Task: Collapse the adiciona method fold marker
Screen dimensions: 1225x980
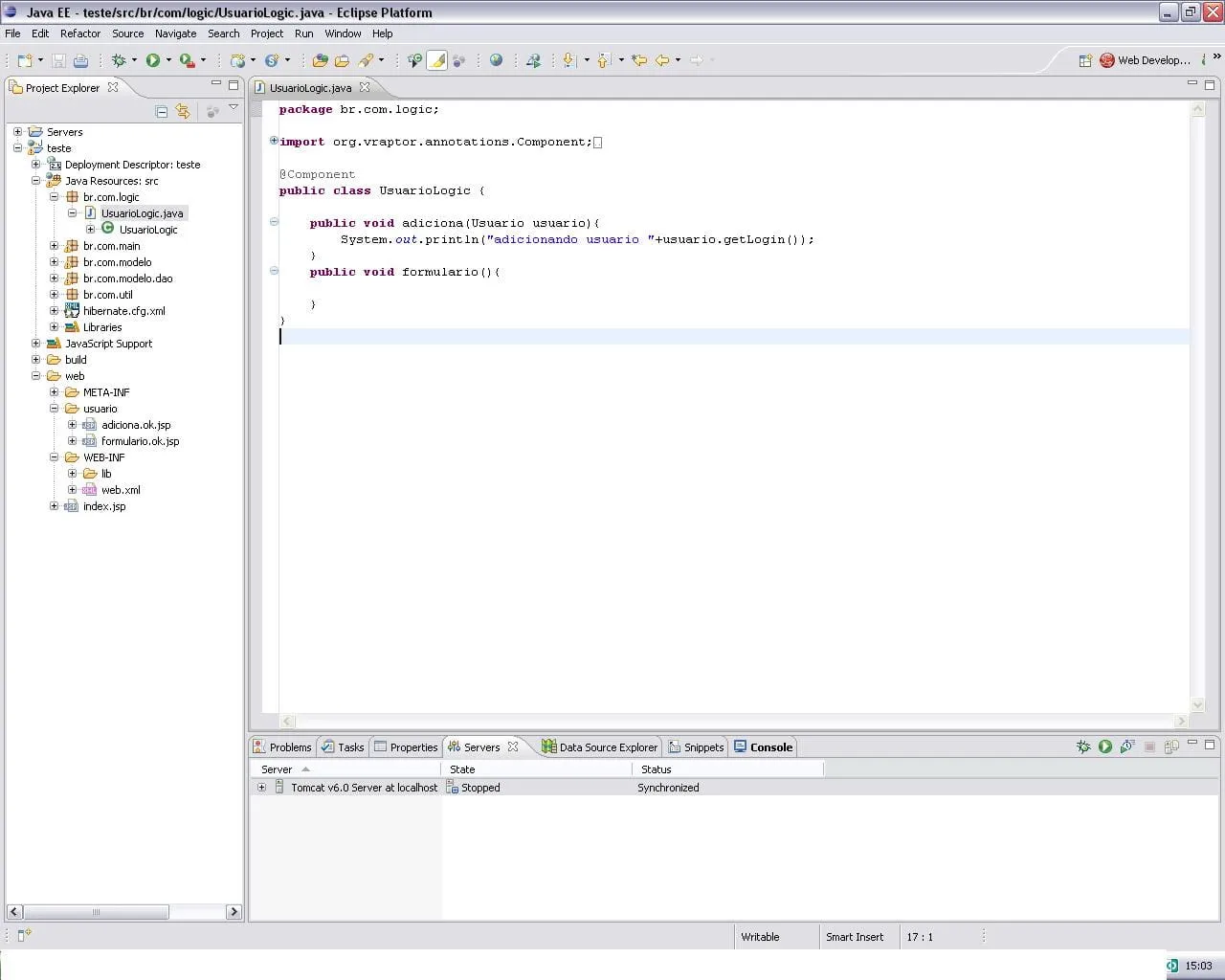Action: coord(274,222)
